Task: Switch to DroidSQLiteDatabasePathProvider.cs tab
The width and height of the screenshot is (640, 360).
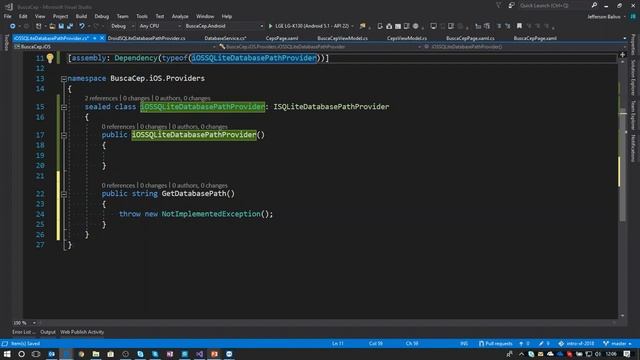Action: (147, 38)
